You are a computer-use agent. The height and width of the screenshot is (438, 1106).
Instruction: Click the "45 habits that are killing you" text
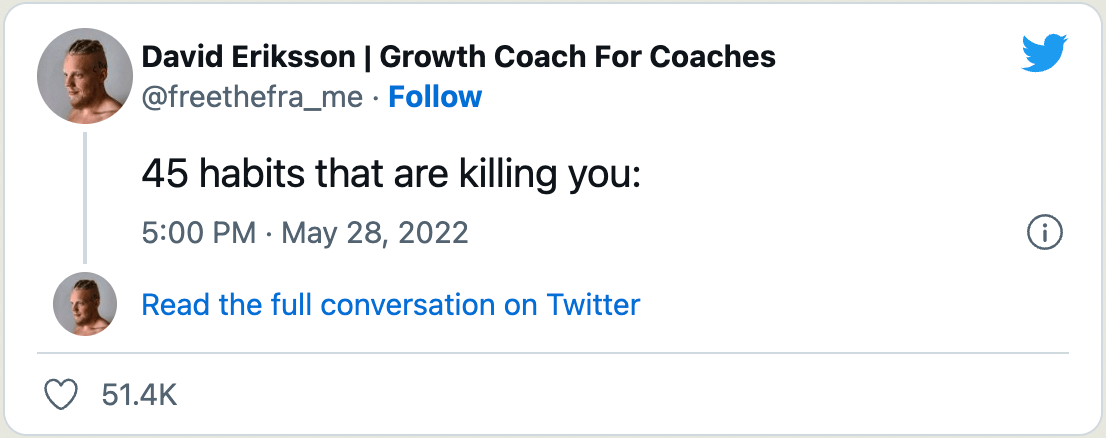[x=390, y=174]
